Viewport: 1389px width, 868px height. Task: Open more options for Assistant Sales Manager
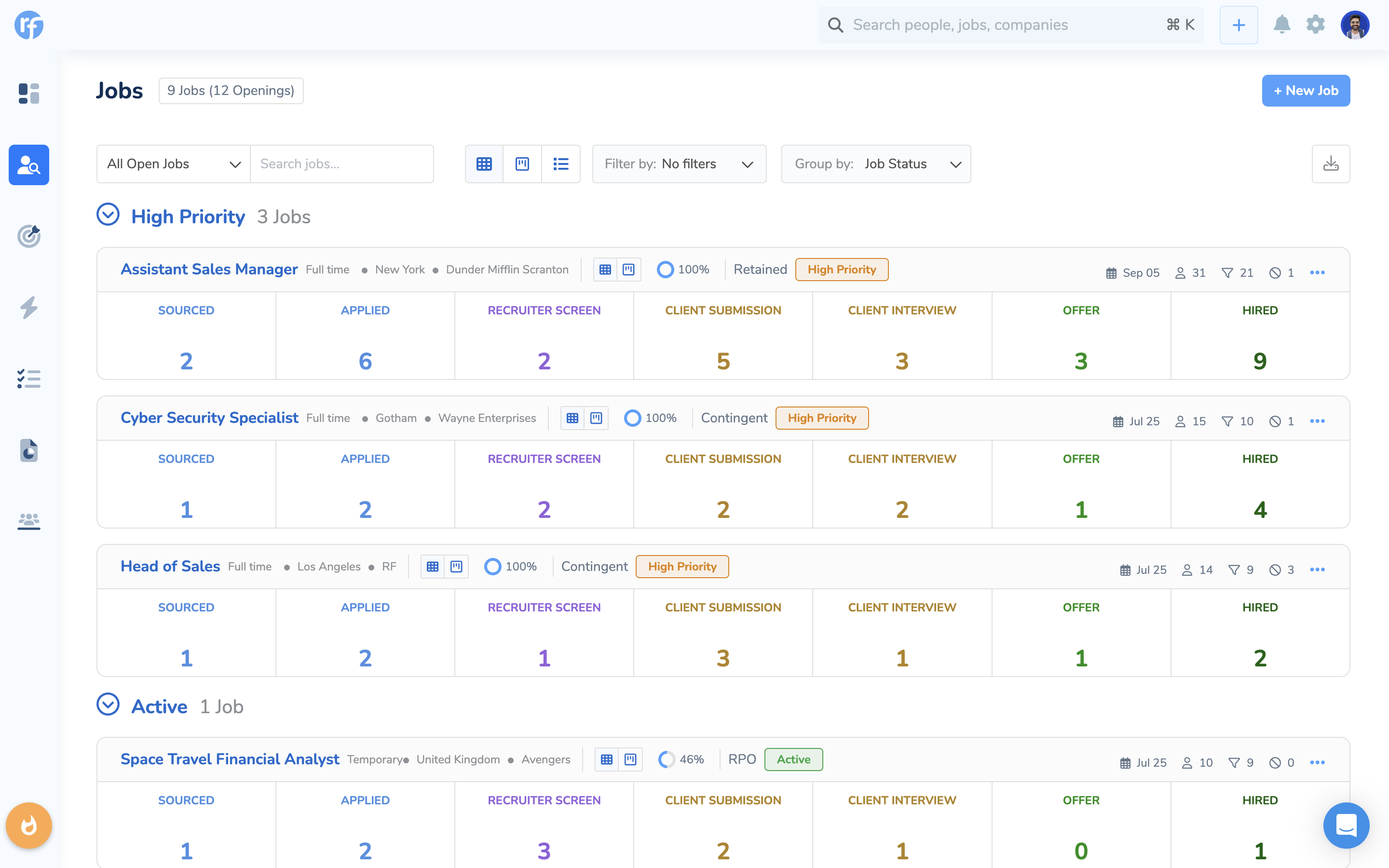pos(1317,272)
